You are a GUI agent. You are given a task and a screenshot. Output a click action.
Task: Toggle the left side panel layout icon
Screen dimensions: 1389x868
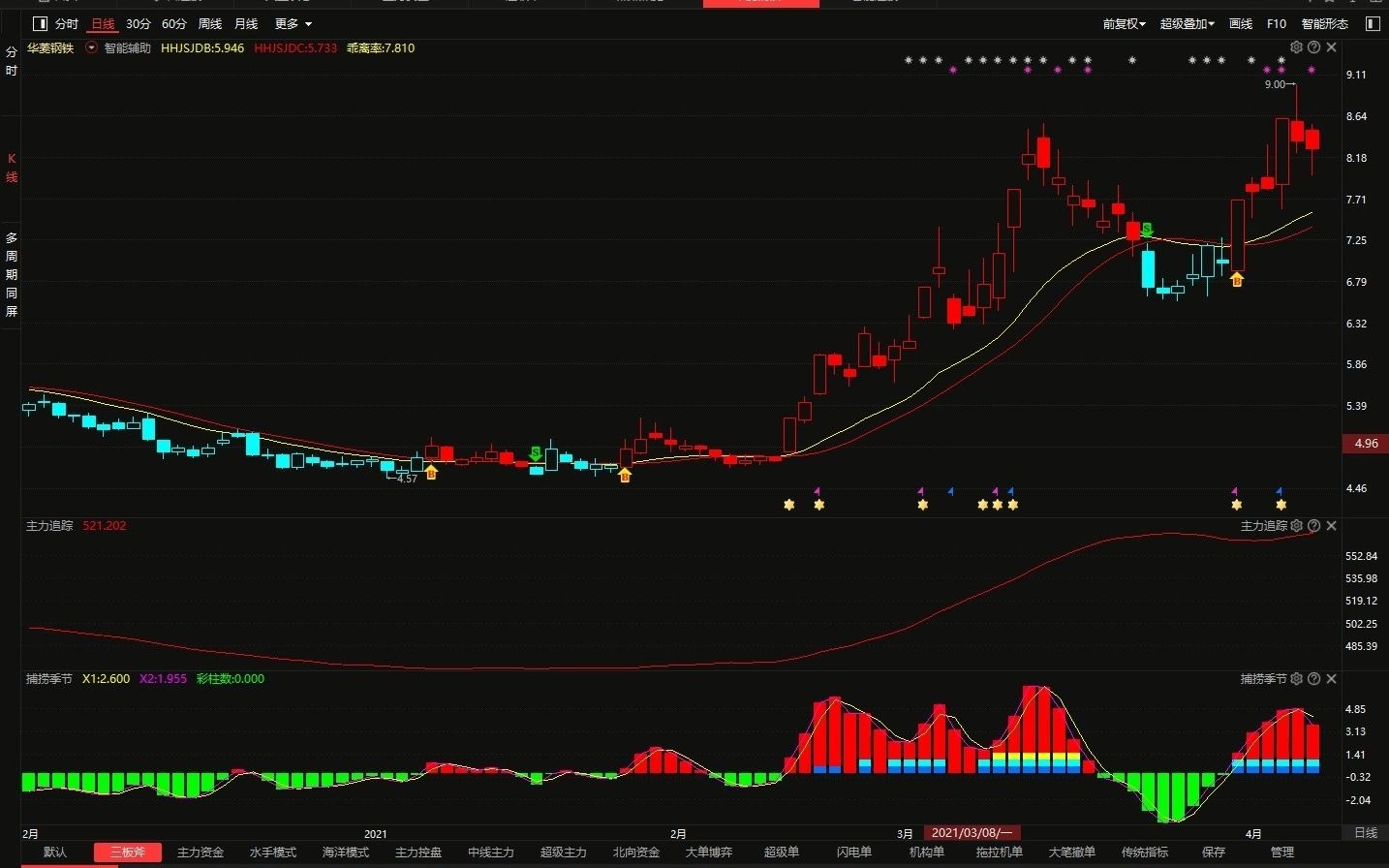(x=40, y=24)
